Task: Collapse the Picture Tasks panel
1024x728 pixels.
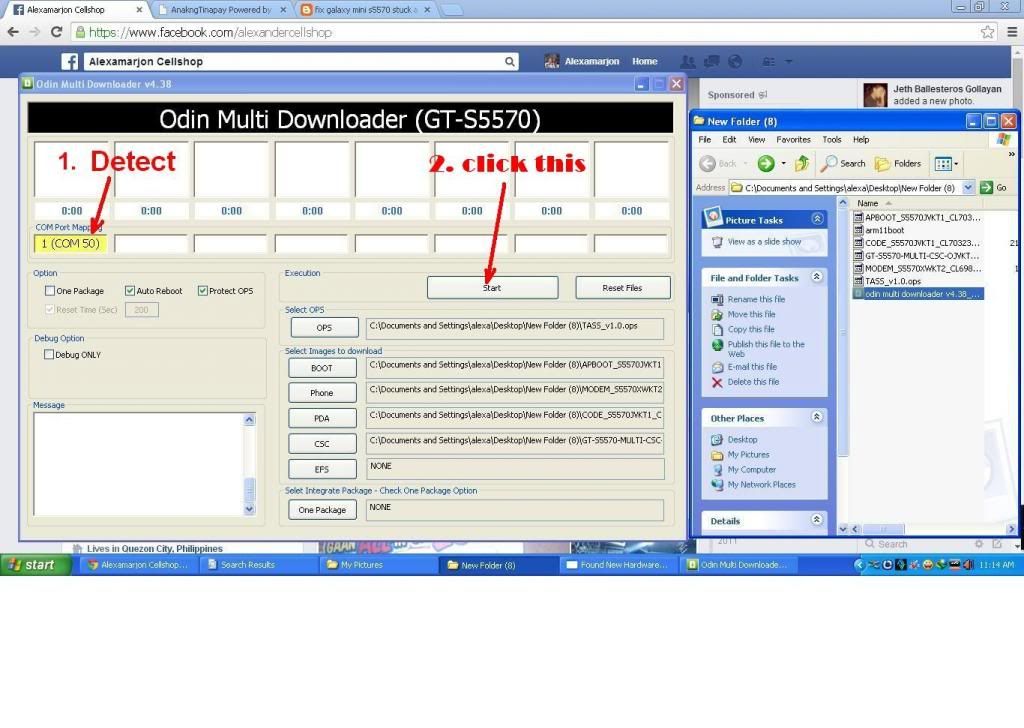Action: (817, 219)
